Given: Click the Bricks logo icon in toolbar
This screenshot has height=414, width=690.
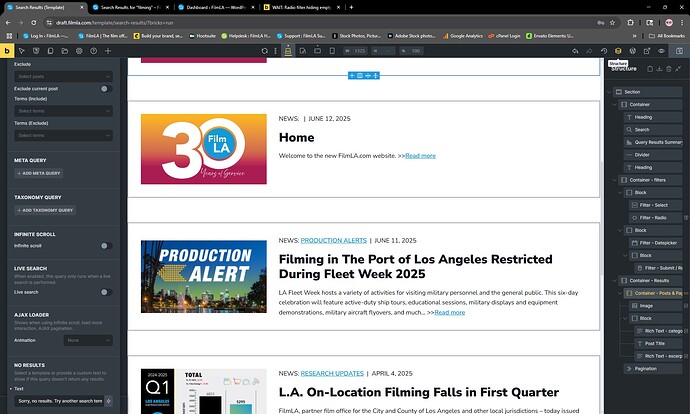Looking at the screenshot, I should tap(8, 50).
